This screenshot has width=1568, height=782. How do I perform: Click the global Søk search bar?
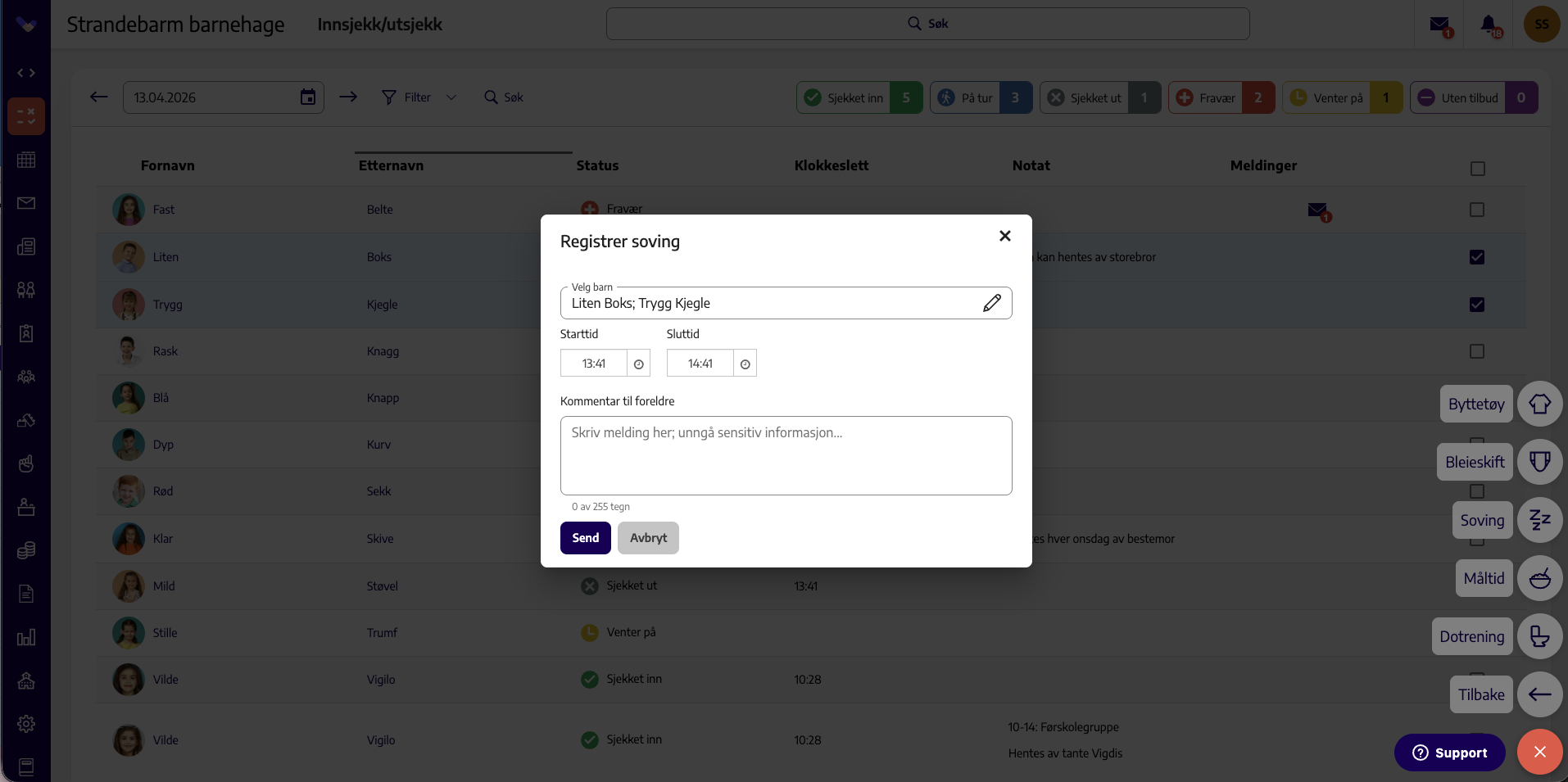(x=927, y=24)
